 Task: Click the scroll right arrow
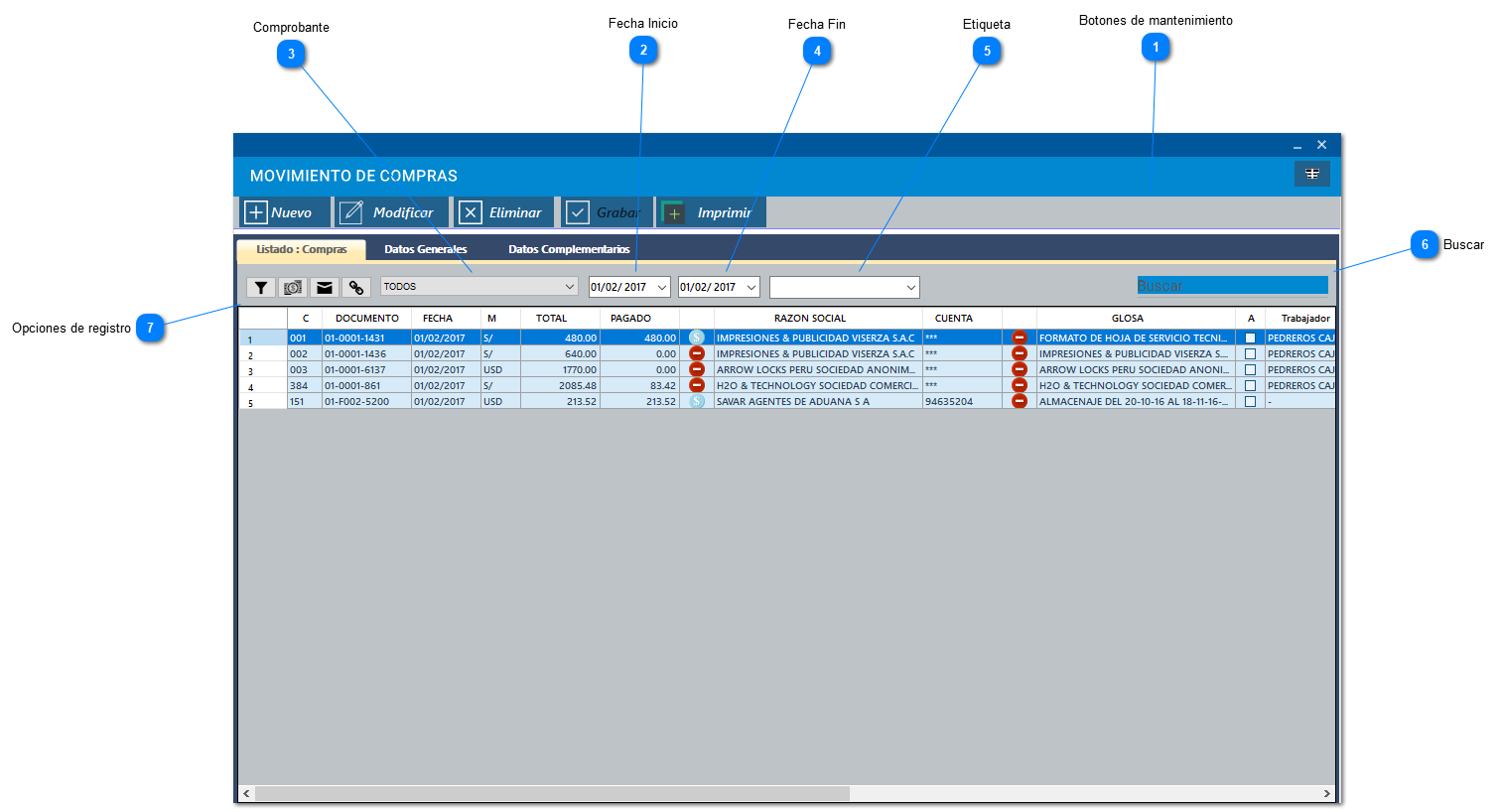(1326, 794)
